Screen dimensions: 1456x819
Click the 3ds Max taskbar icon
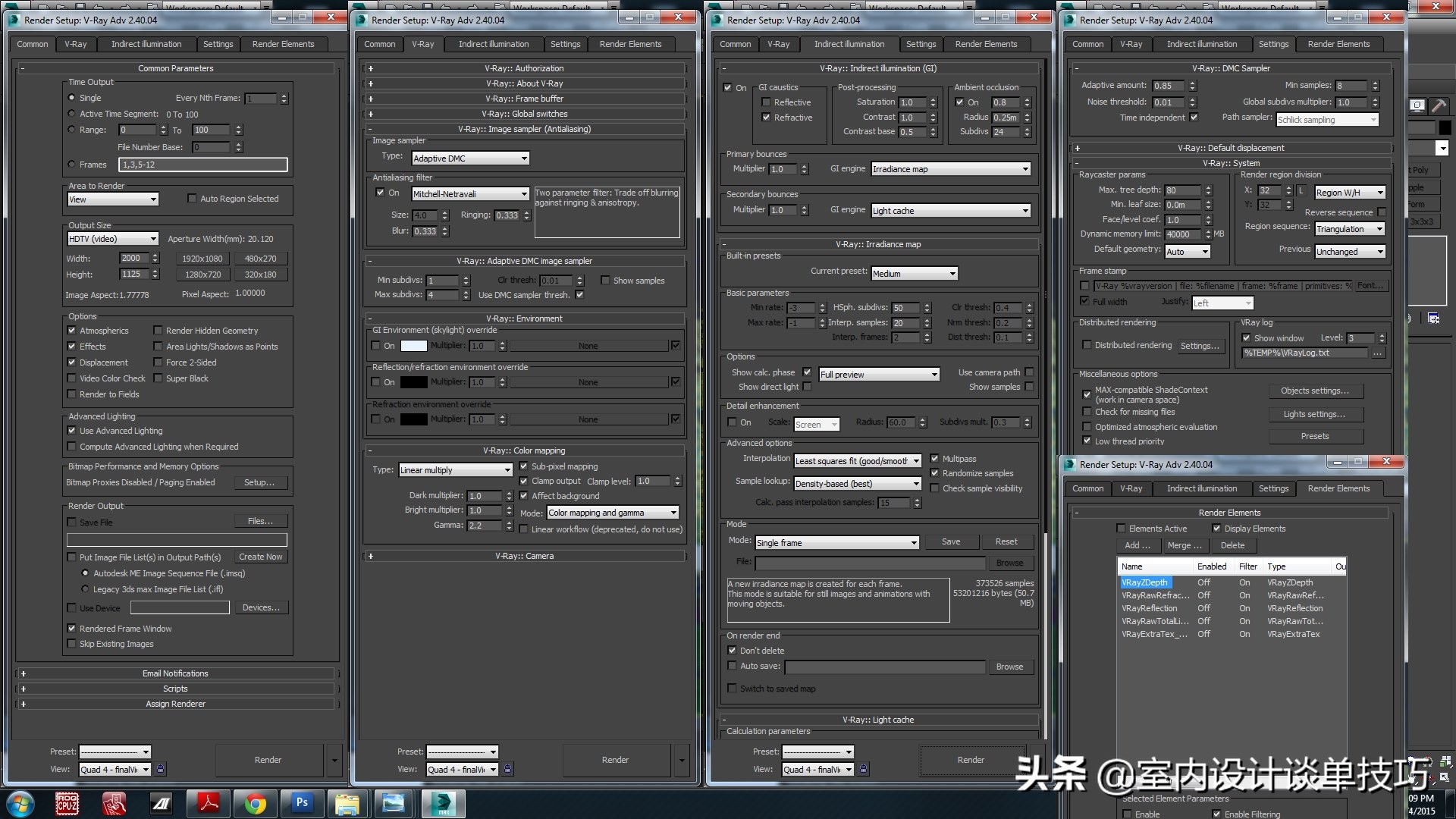(442, 803)
